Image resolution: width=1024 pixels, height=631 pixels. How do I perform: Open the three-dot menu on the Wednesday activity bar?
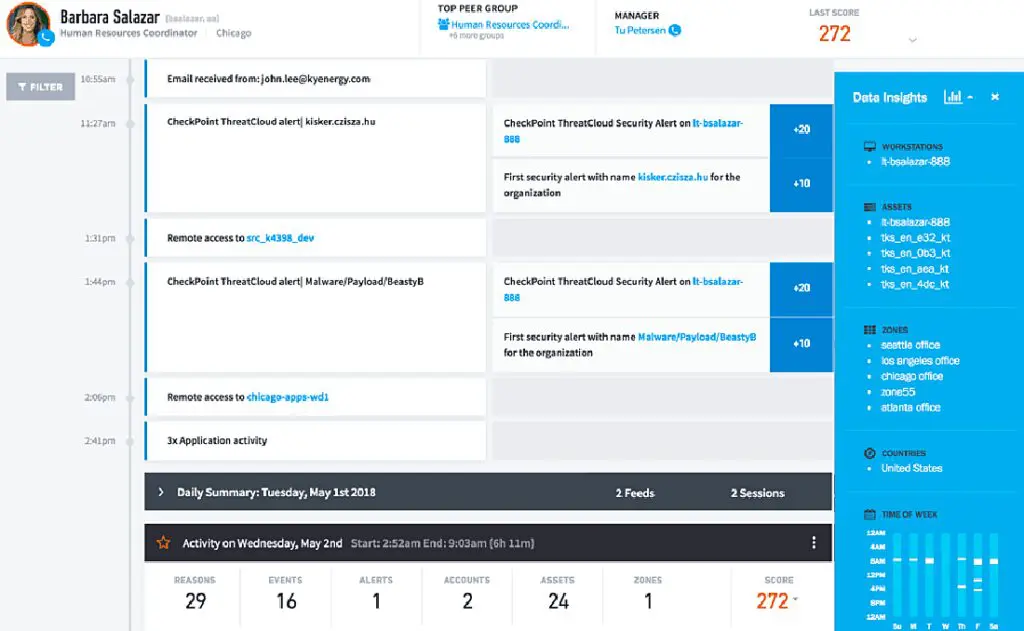coord(813,543)
